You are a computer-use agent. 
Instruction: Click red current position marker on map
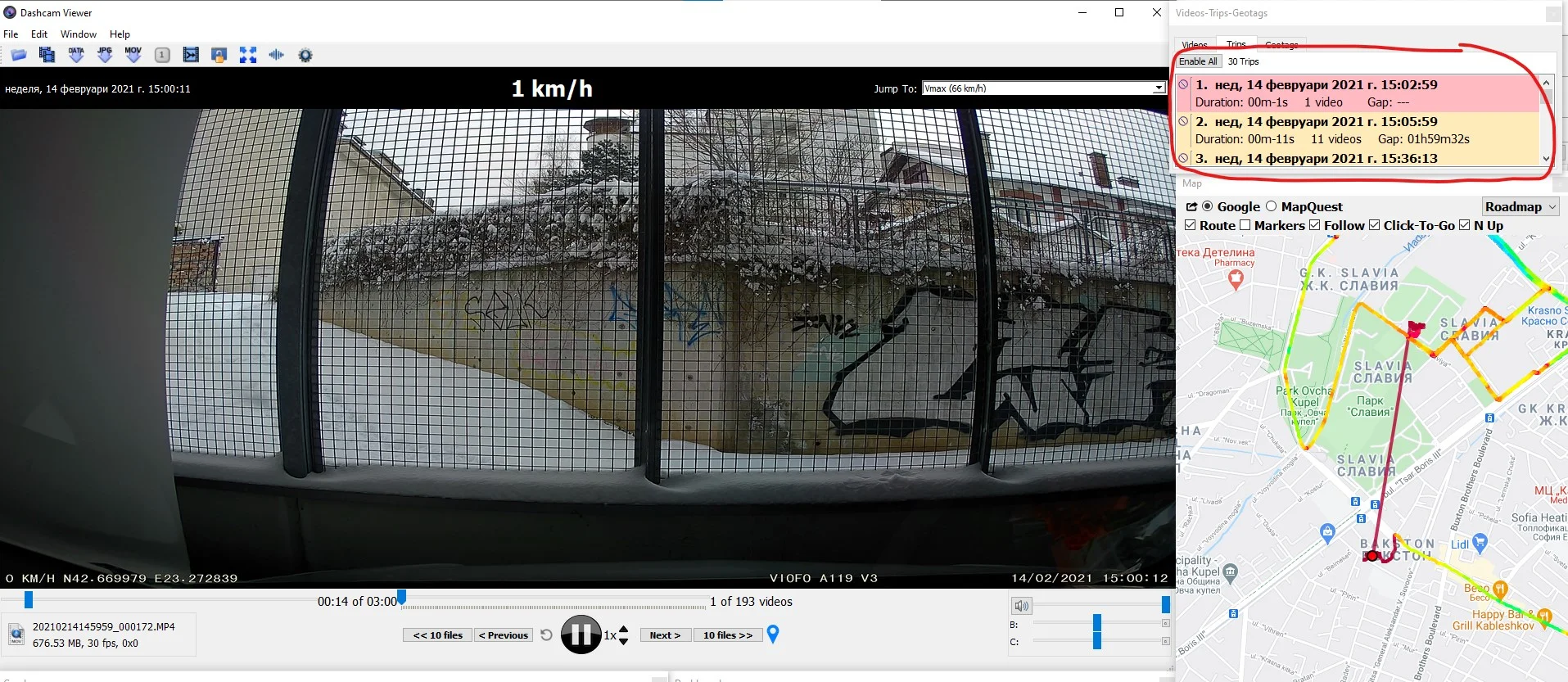point(1372,556)
